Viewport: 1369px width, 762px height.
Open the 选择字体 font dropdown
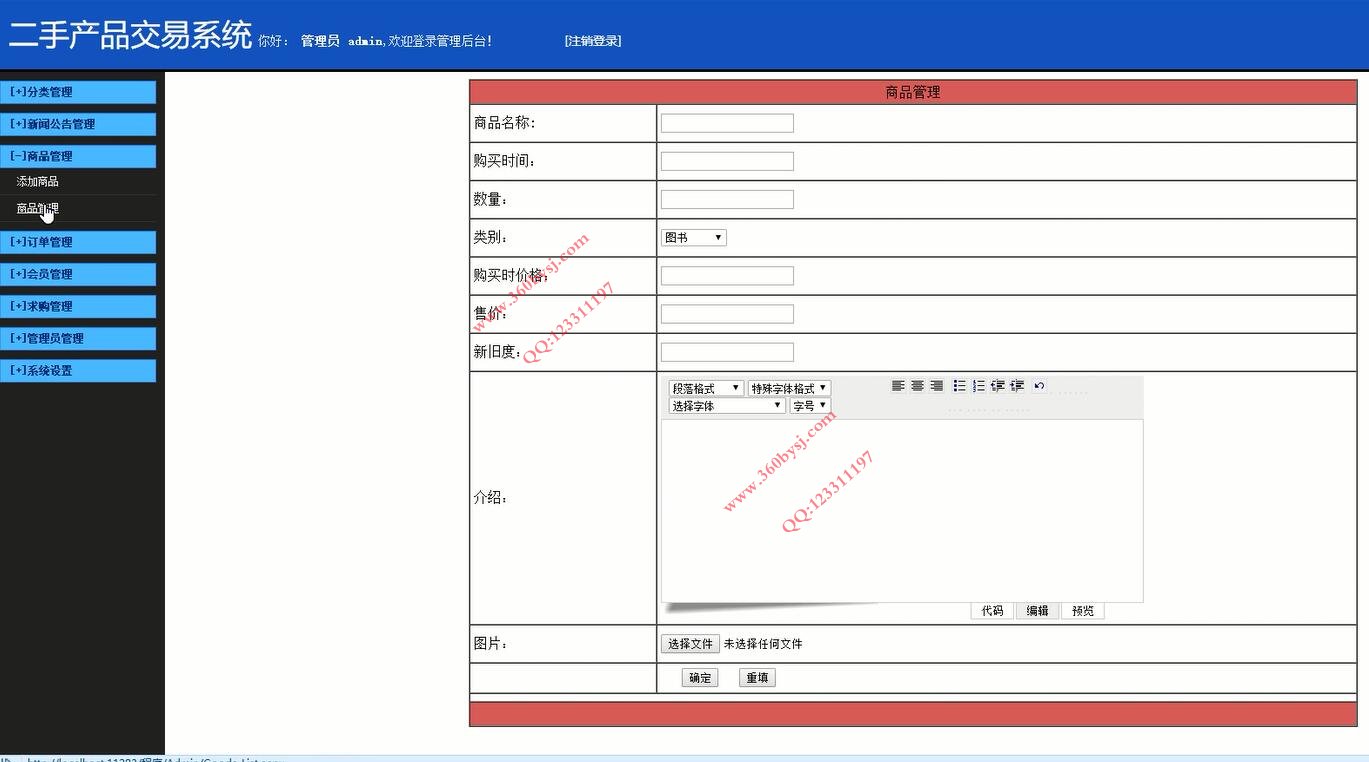[727, 406]
